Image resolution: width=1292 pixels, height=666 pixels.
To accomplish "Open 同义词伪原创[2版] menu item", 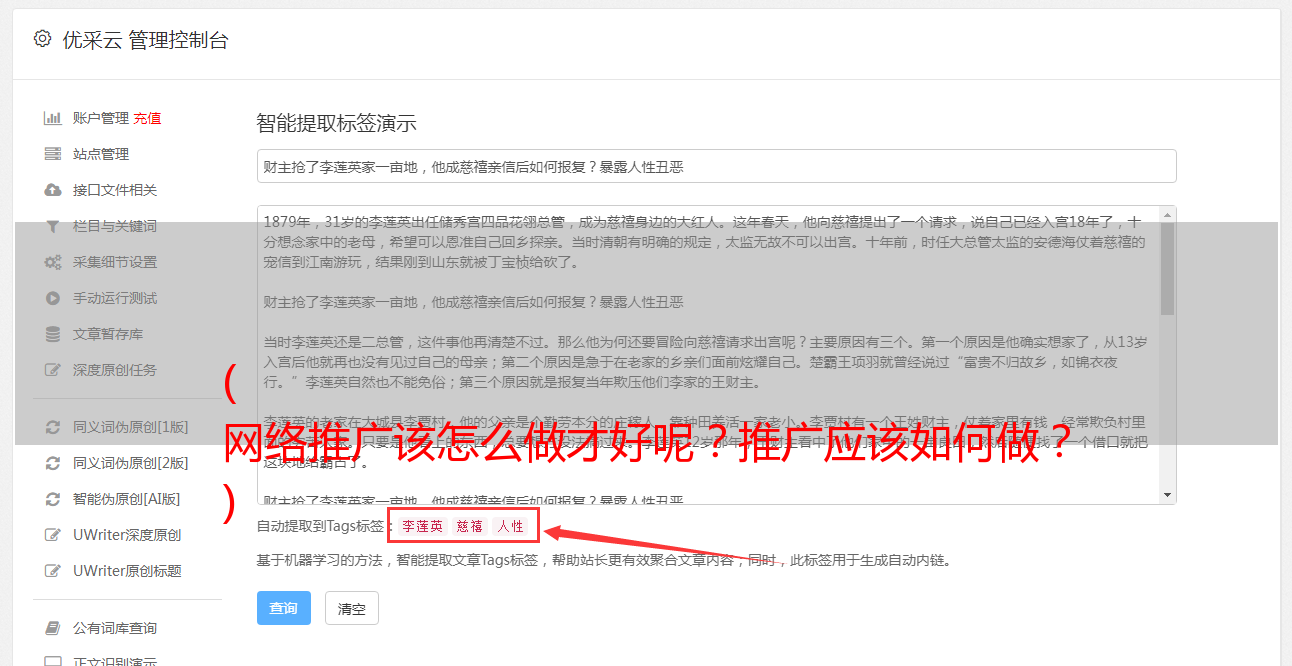I will click(130, 463).
